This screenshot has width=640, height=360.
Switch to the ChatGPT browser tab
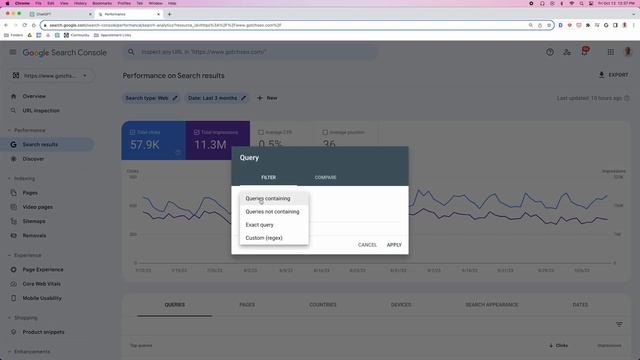60,14
